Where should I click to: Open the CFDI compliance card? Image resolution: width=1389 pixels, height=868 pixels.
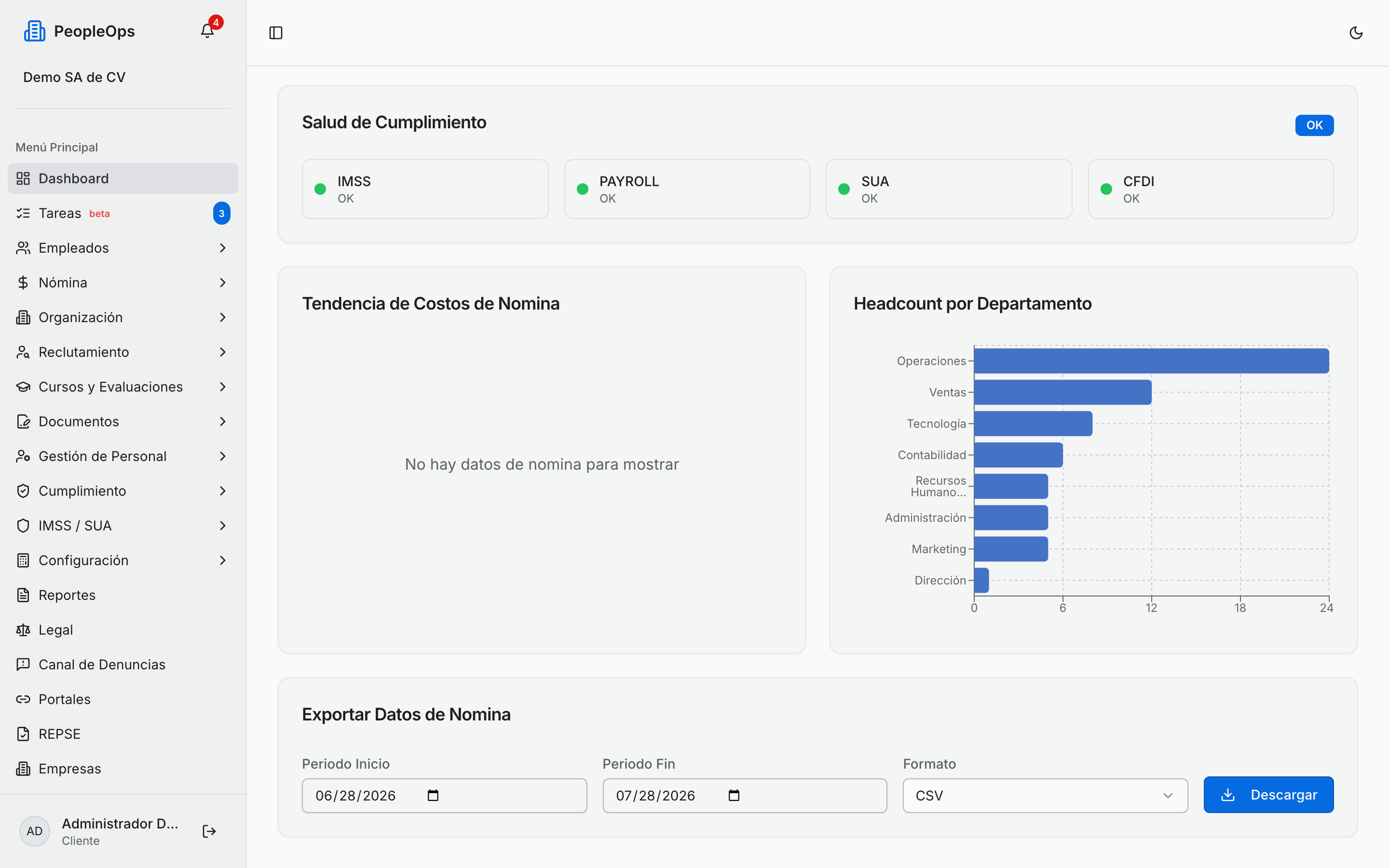(1211, 189)
